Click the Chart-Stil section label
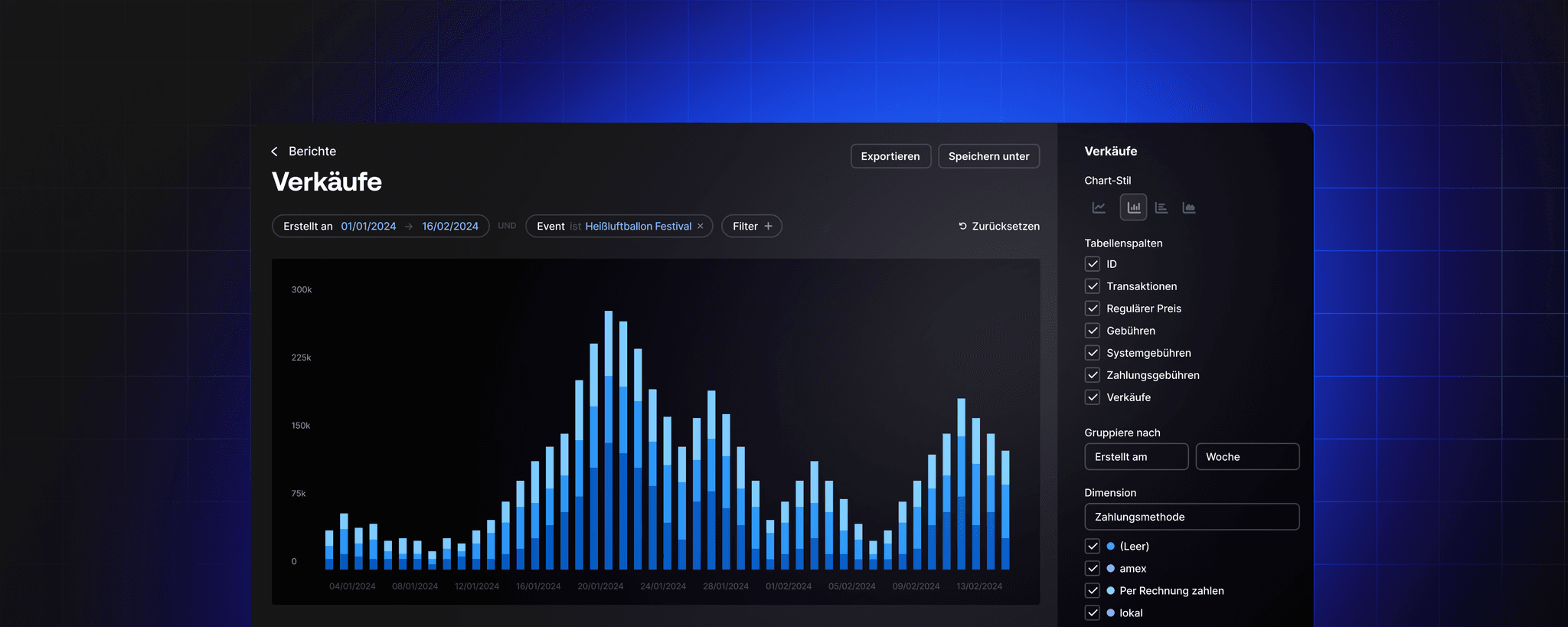 (x=1108, y=181)
